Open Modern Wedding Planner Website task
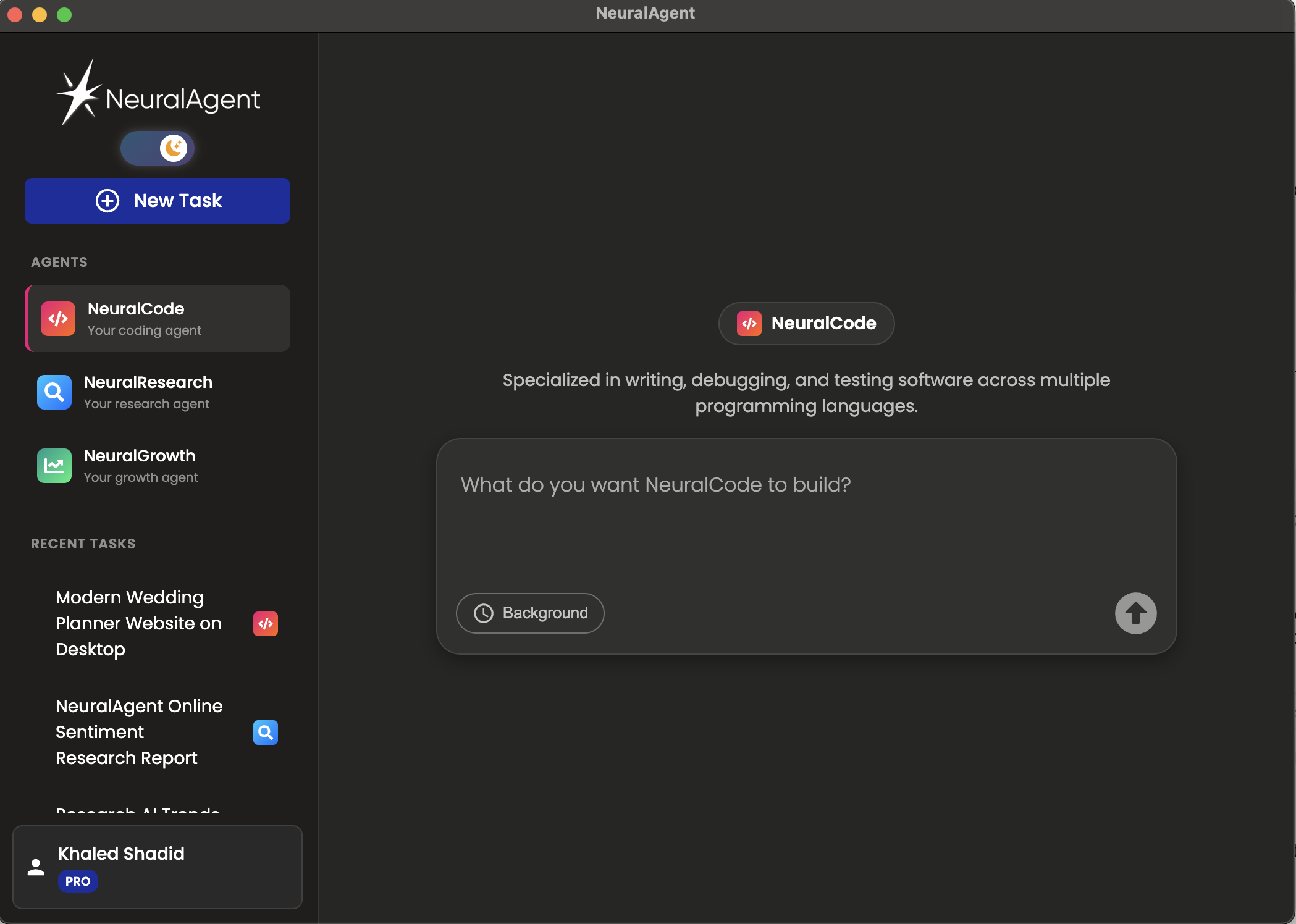Viewport: 1296px width, 924px height. pos(138,623)
